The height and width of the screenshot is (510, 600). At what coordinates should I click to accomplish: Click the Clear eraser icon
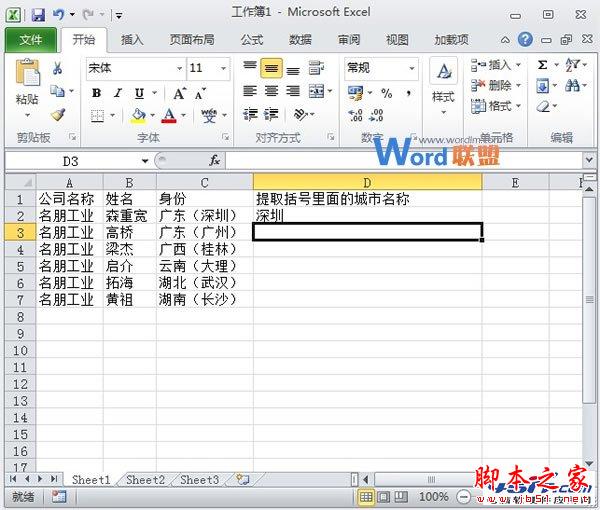(543, 106)
